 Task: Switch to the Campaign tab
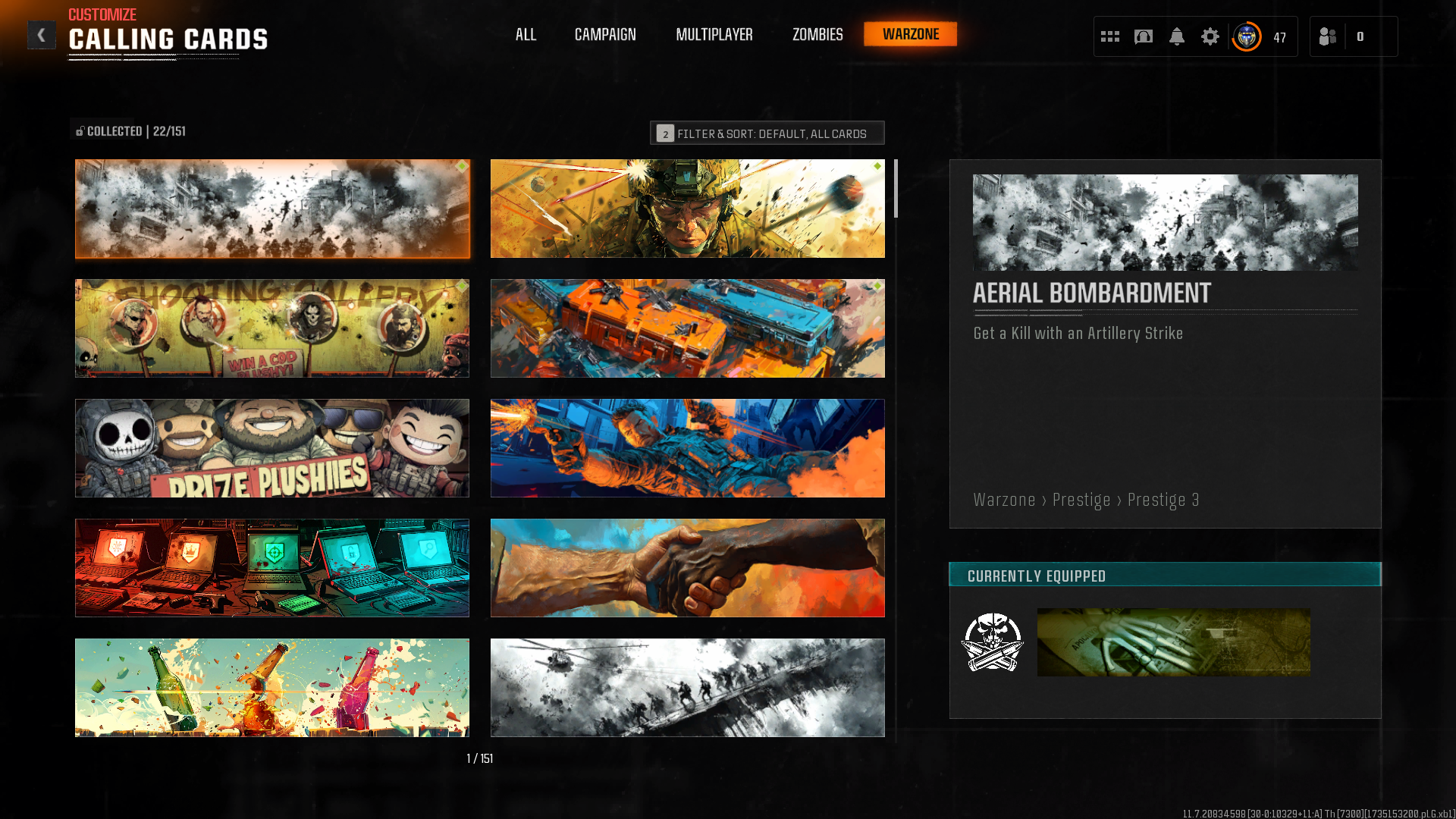pos(605,35)
